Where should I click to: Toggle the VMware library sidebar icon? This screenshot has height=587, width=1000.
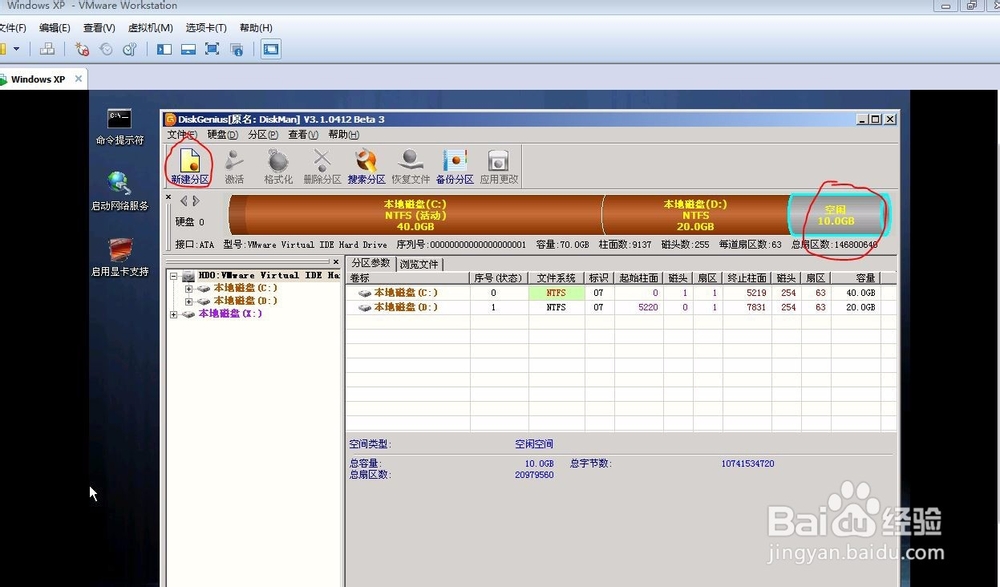[165, 49]
